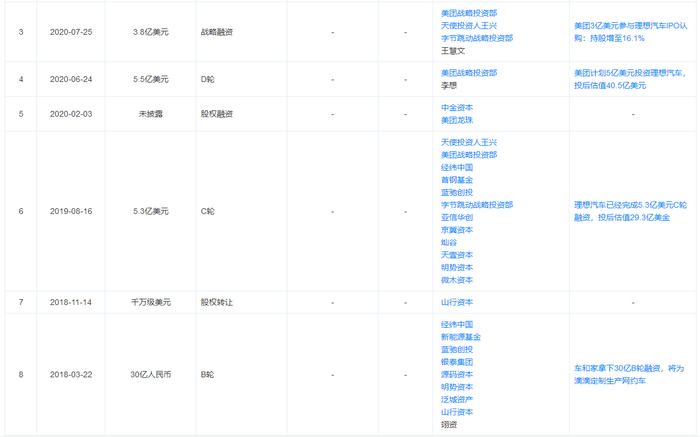Select row number 3
The image size is (700, 437).
21,32
